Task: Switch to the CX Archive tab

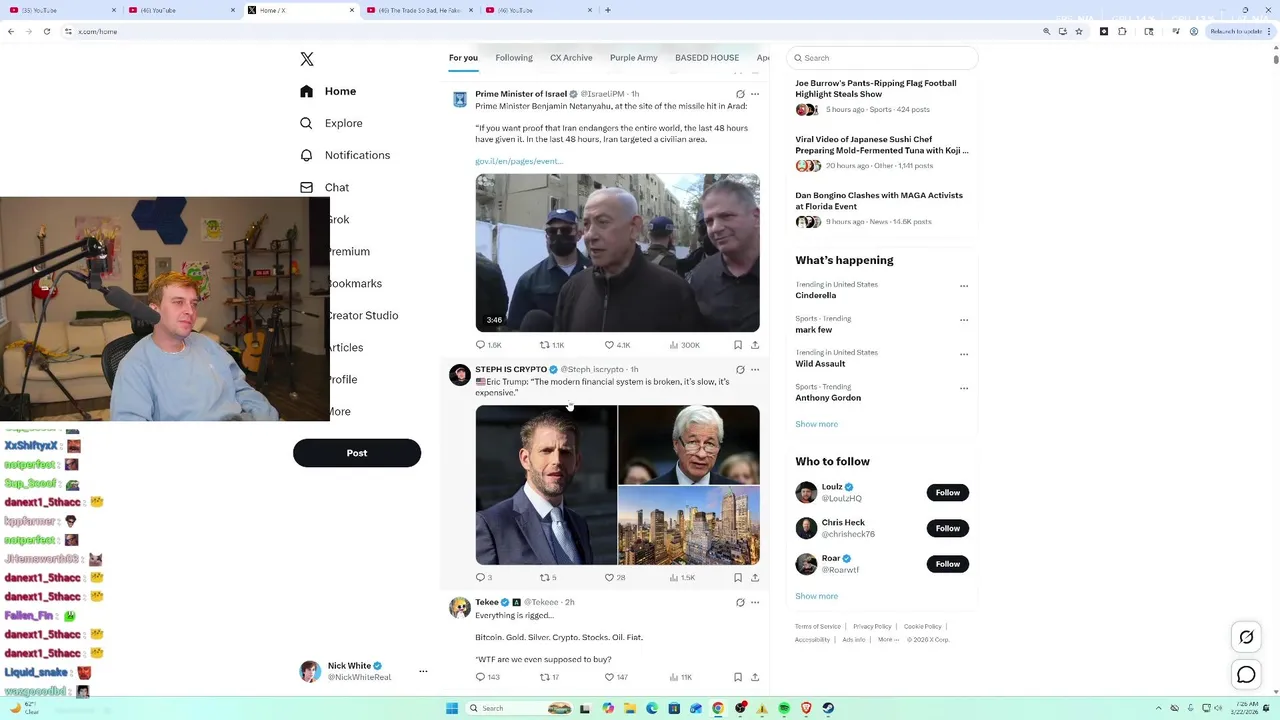Action: click(x=571, y=58)
